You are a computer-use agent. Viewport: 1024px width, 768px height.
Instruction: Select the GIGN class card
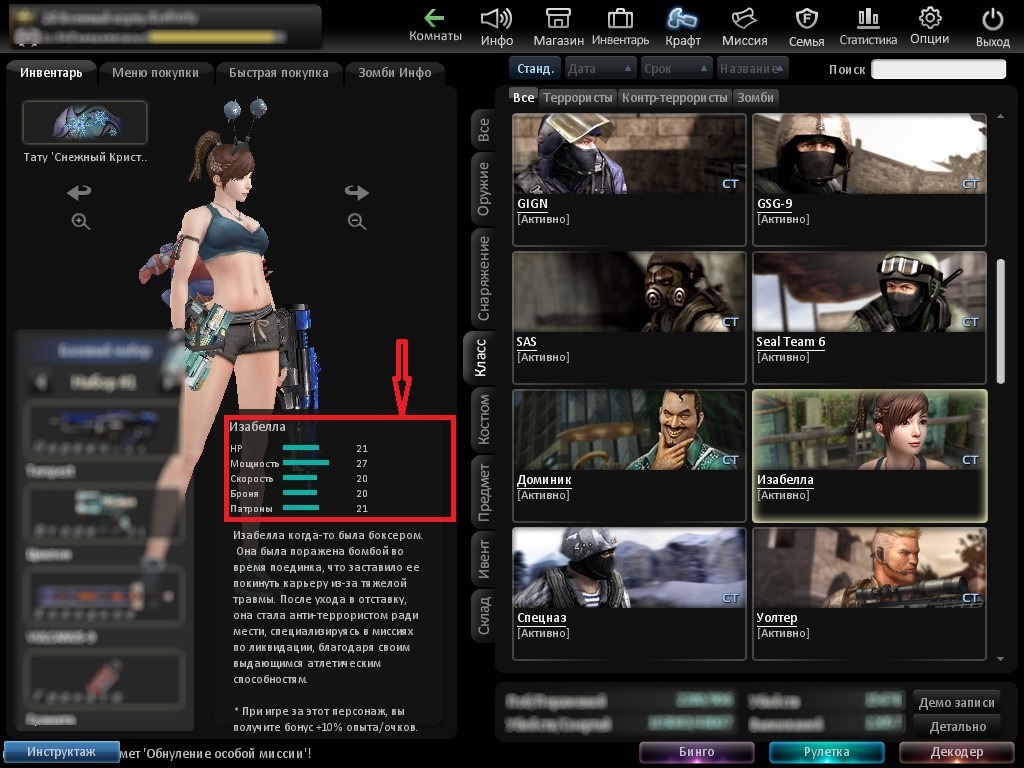[x=630, y=180]
